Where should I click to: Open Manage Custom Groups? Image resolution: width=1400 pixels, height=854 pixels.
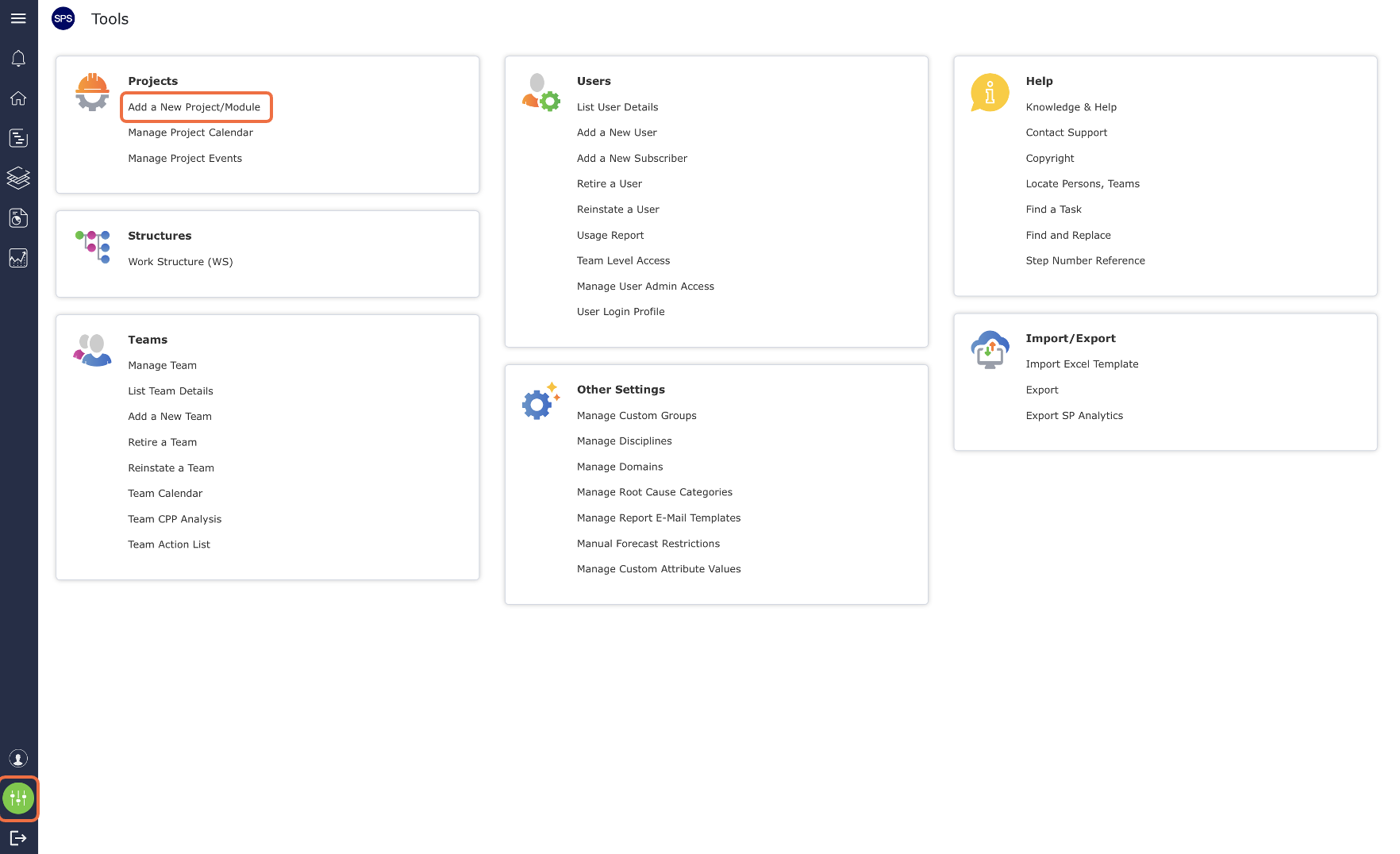[x=637, y=416]
